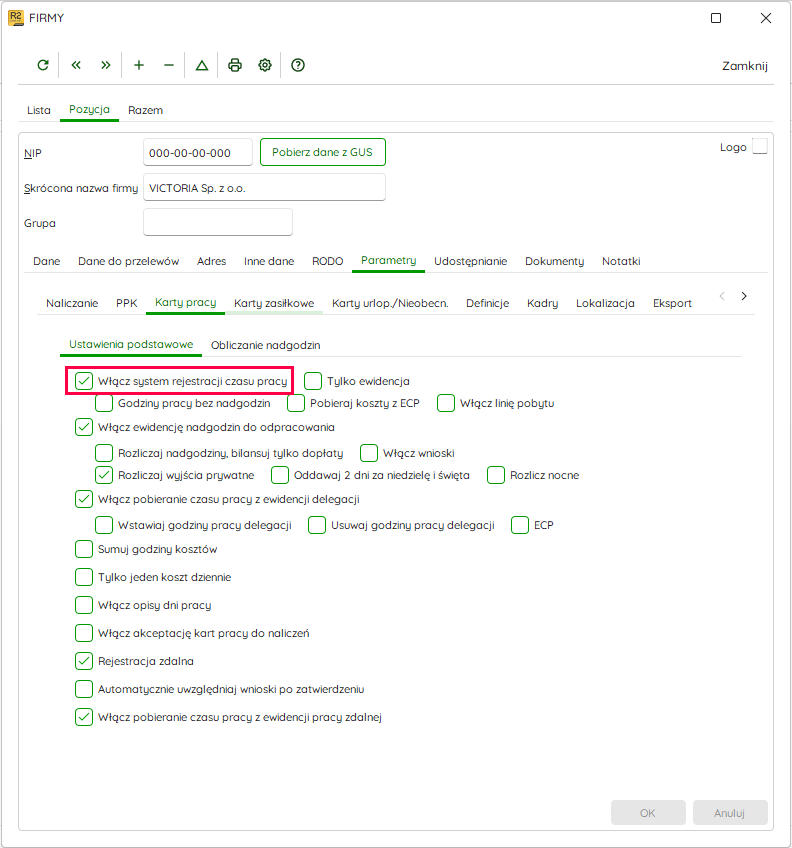Enable 'Włącz akceptację kart pracy do naliczeń'
The image size is (792, 848).
click(84, 633)
